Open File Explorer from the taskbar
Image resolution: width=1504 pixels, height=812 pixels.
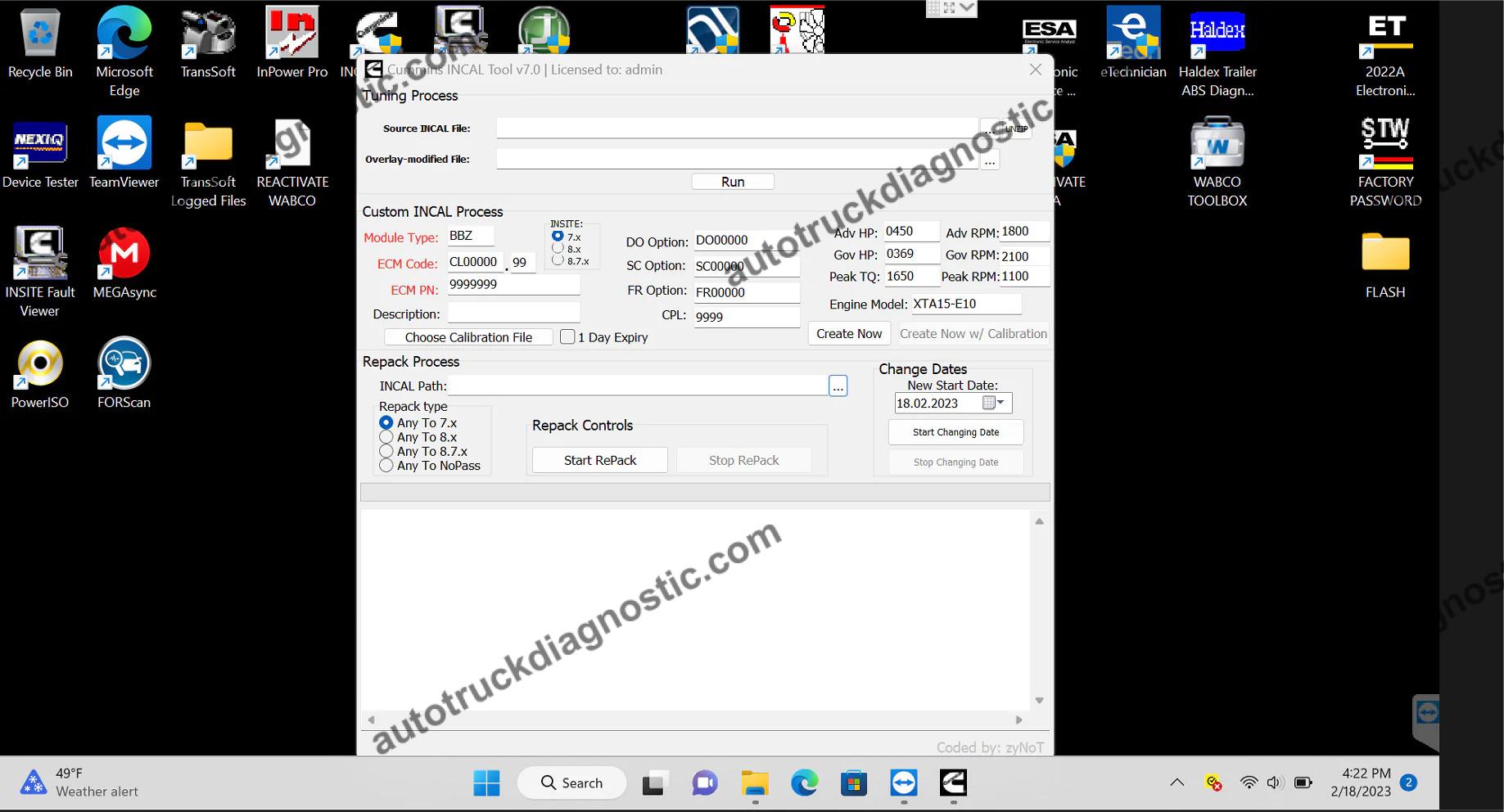point(754,783)
